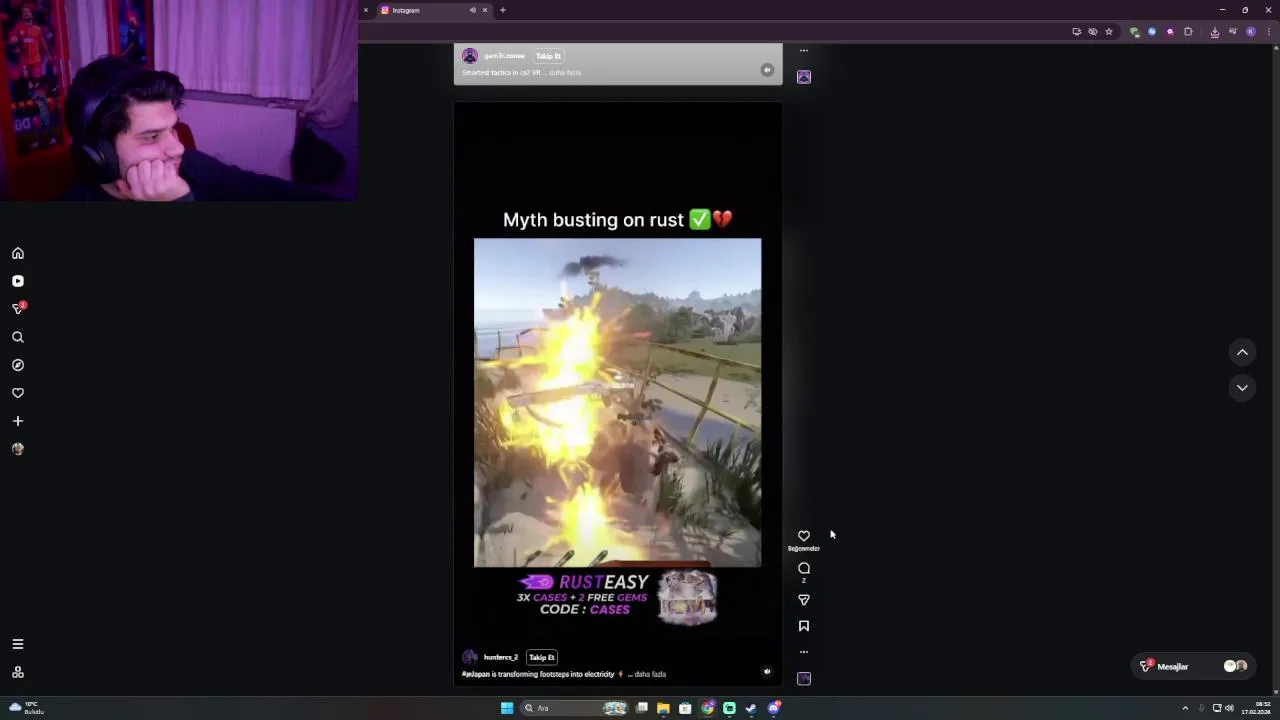
Task: Click the install app icon in address bar
Action: coord(1077,32)
